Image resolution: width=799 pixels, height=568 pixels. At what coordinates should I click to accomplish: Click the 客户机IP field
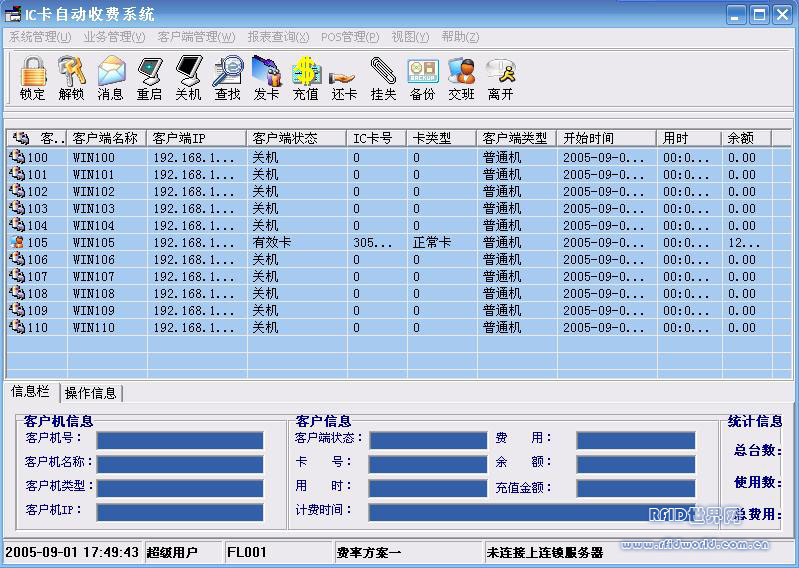(180, 512)
